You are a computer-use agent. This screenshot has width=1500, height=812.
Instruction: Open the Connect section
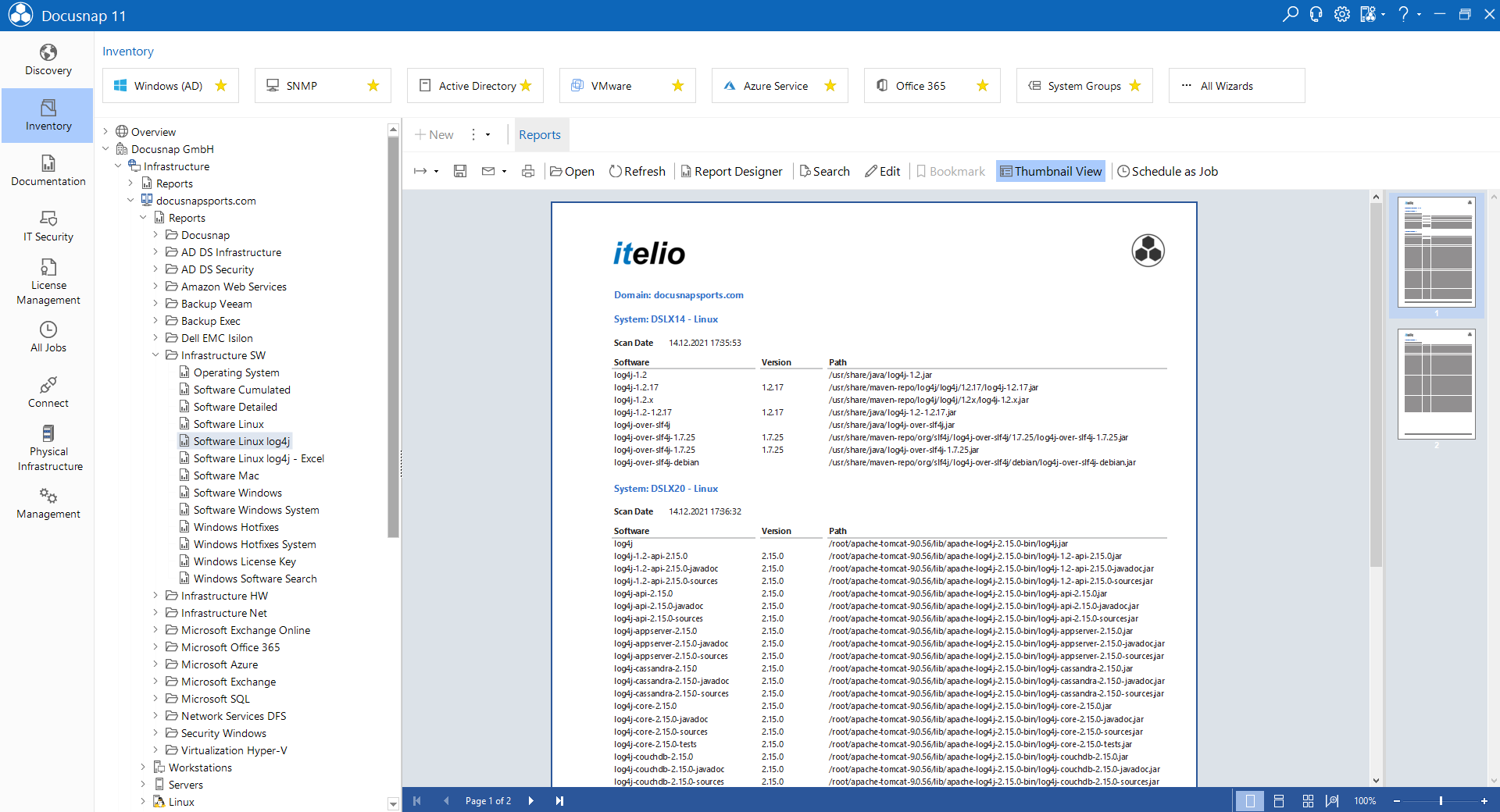[x=48, y=392]
